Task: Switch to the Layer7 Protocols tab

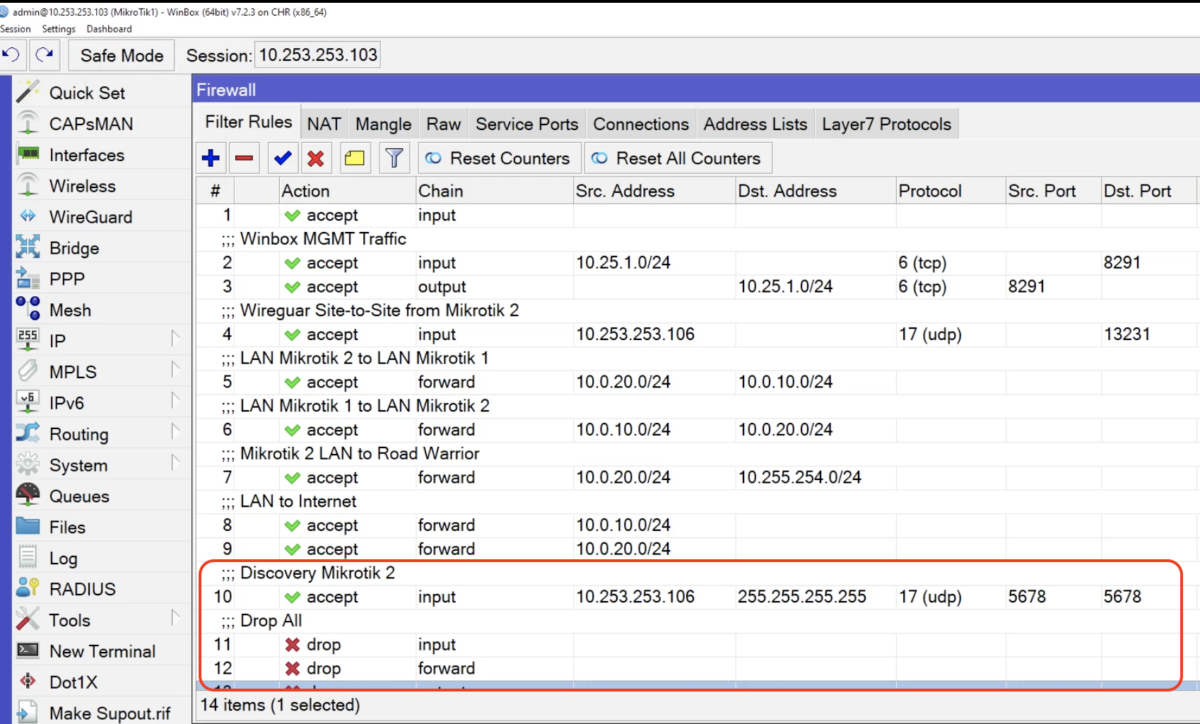Action: (887, 124)
